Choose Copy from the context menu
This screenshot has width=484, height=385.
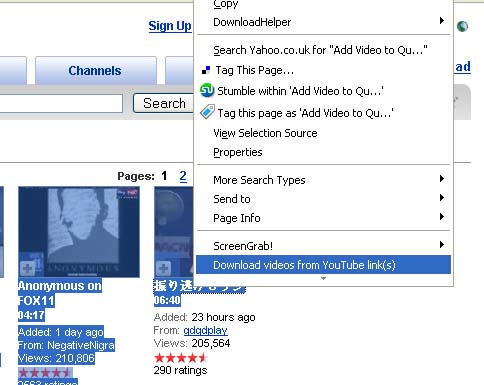323,5
